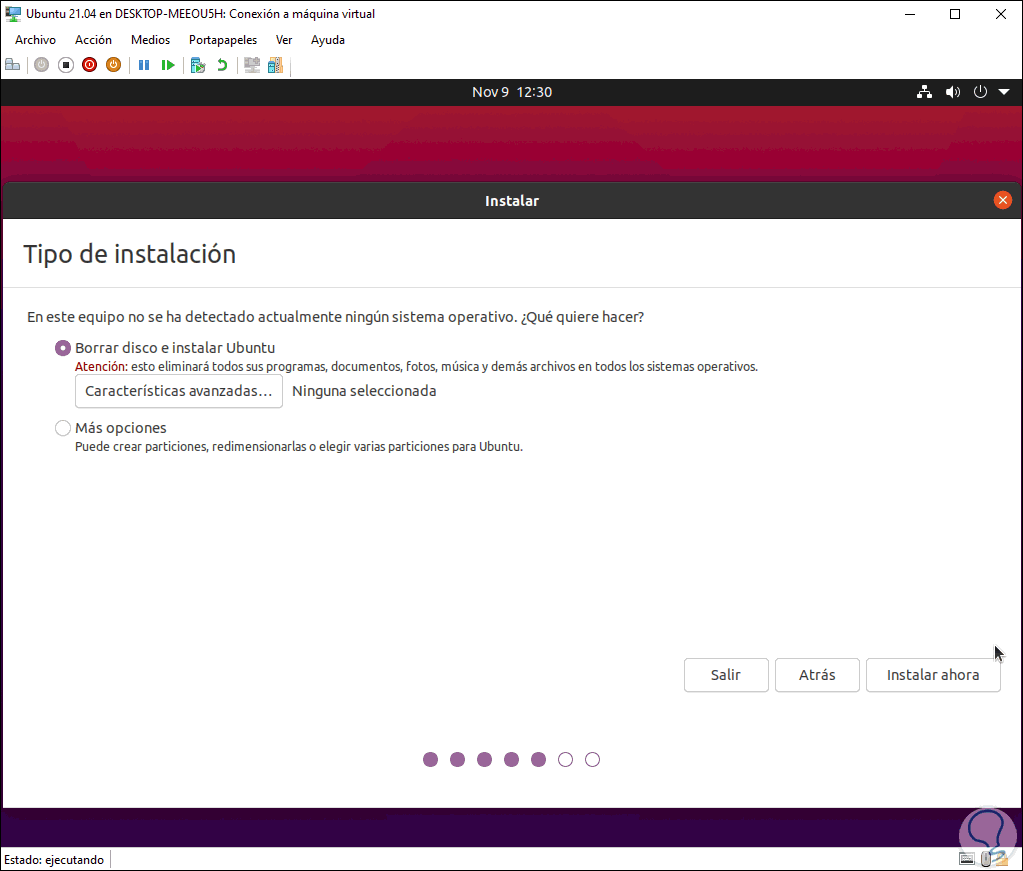Open the Portapapeles menu
This screenshot has height=871, width=1023.
click(222, 40)
